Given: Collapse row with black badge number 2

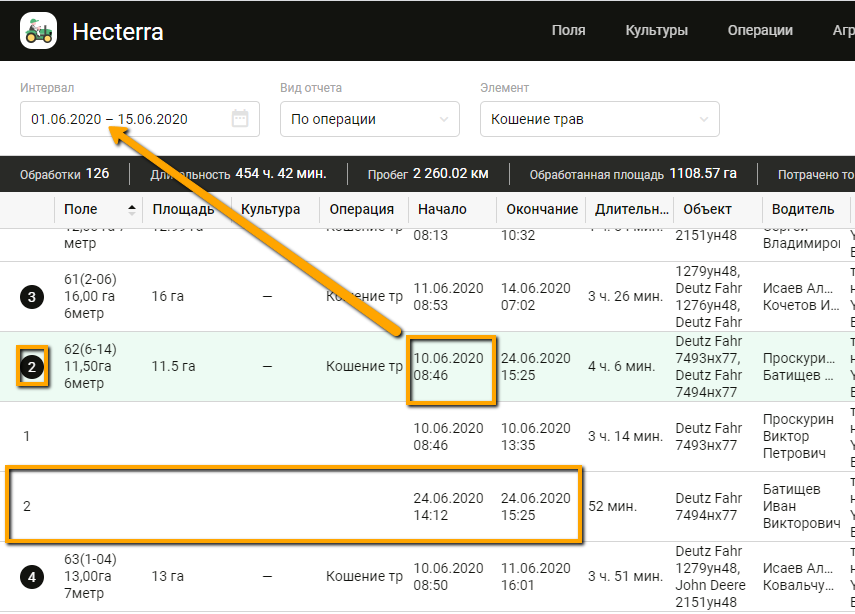Looking at the screenshot, I should (x=32, y=367).
